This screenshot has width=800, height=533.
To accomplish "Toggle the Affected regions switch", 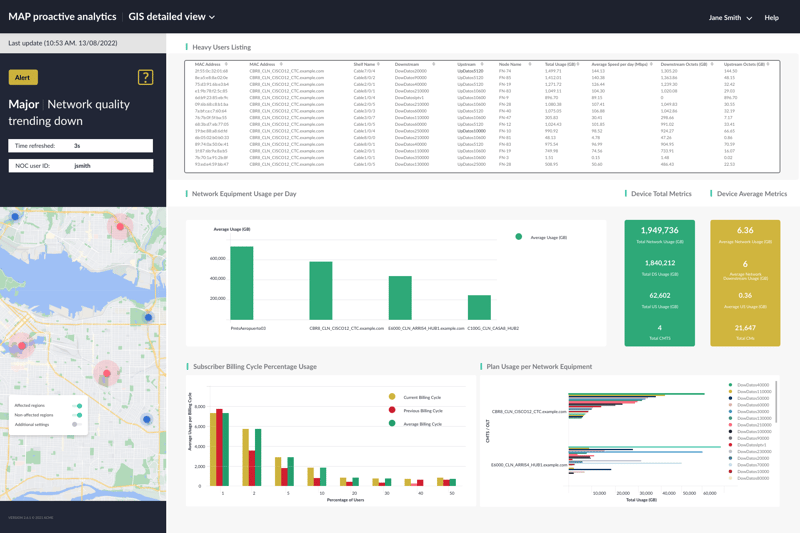I will click(x=77, y=406).
